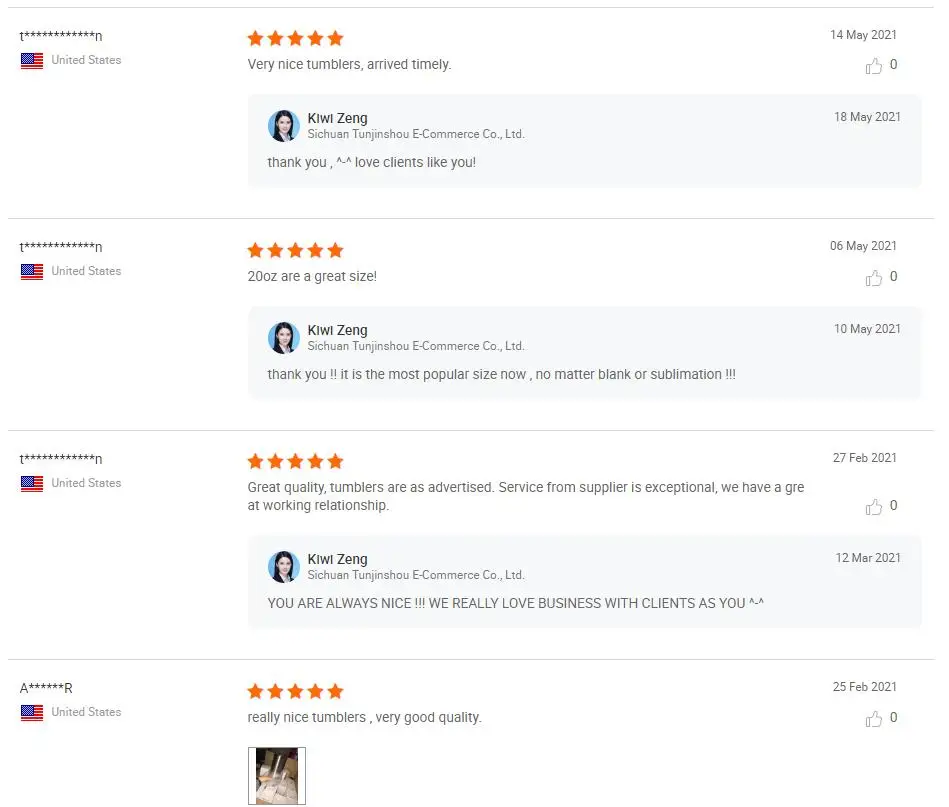949x807 pixels.
Task: Click thumbs-up on the 27 Feb 2021 review
Action: pyautogui.click(x=874, y=507)
